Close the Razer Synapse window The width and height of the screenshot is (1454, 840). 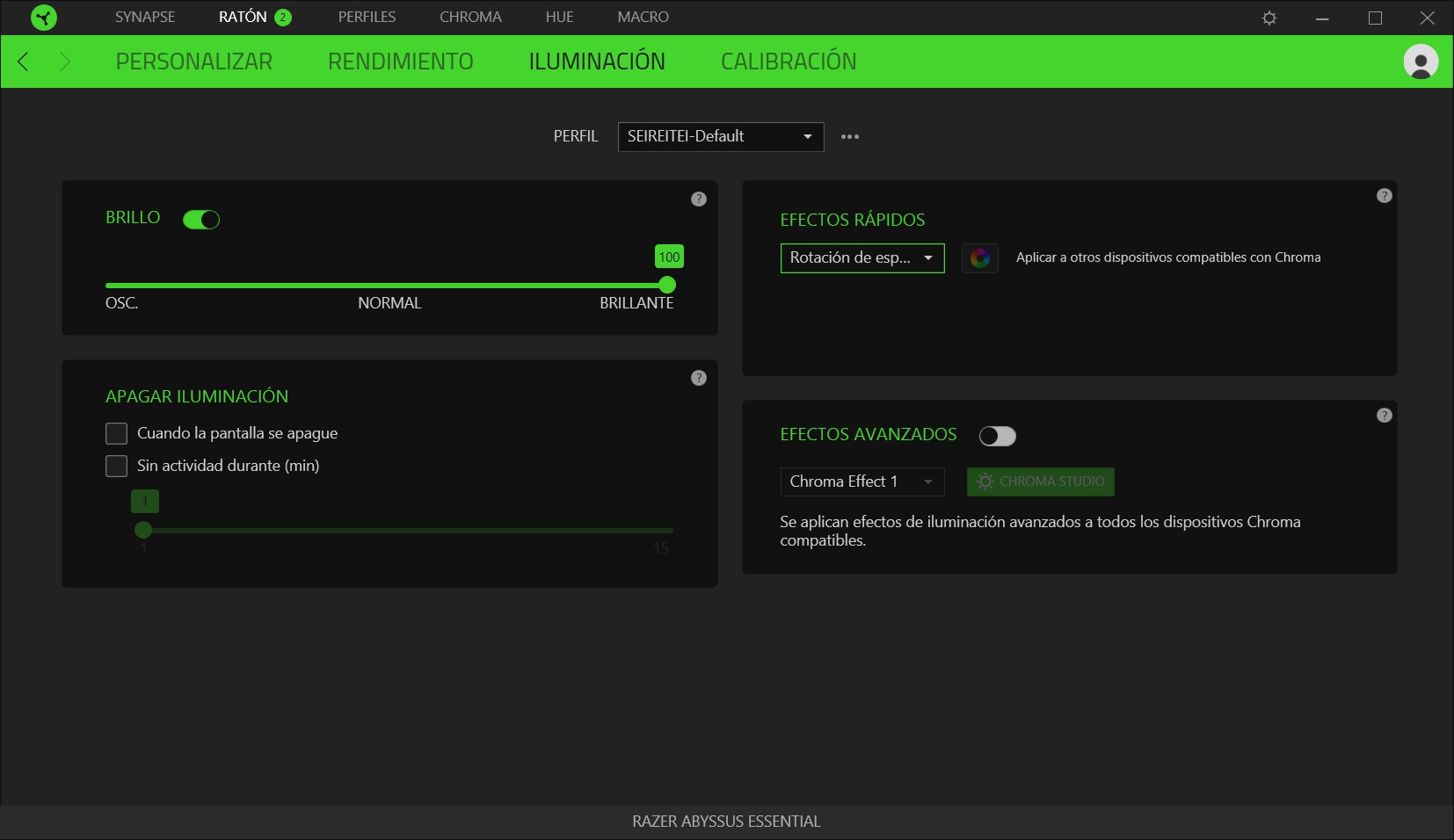pyautogui.click(x=1428, y=18)
